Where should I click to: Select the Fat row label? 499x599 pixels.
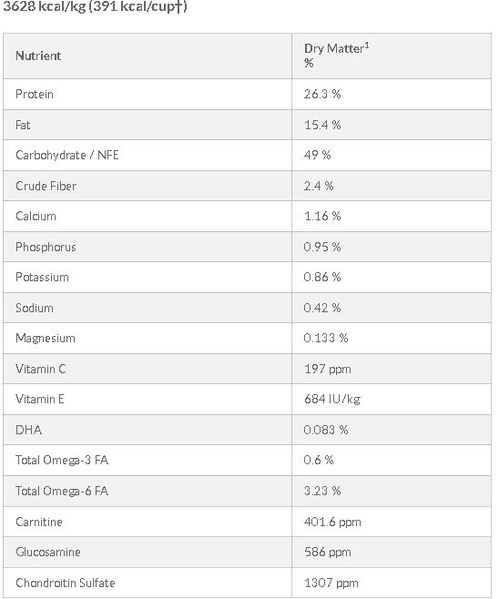(x=23, y=125)
